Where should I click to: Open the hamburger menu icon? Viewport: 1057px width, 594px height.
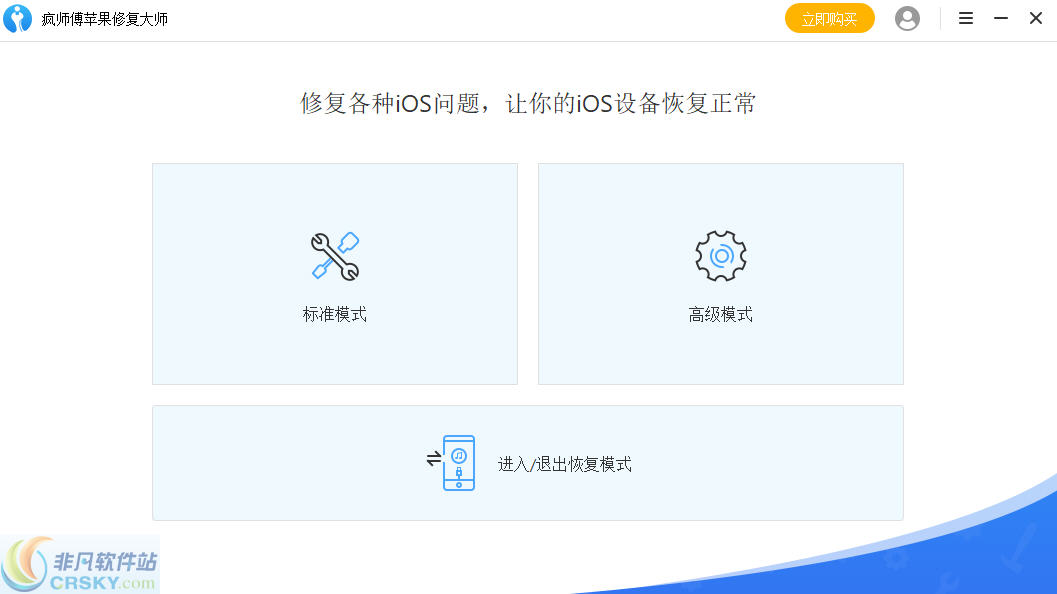(965, 18)
